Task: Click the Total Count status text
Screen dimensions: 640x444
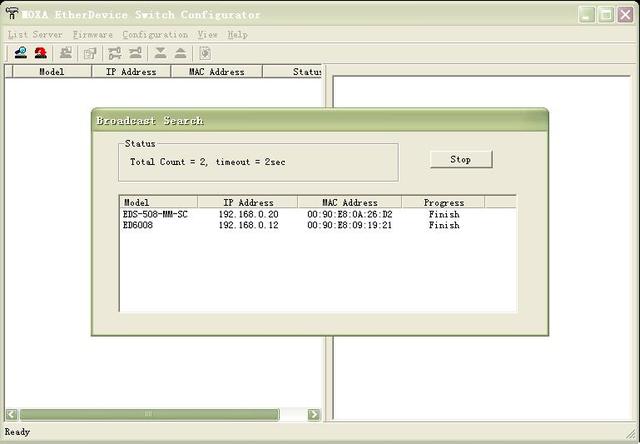Action: 207,162
